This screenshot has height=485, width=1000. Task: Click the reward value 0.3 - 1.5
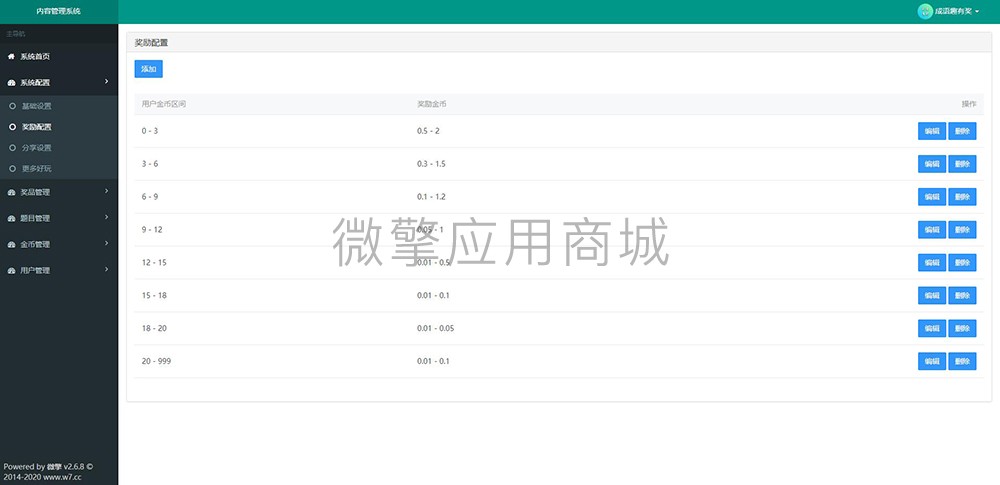[431, 164]
